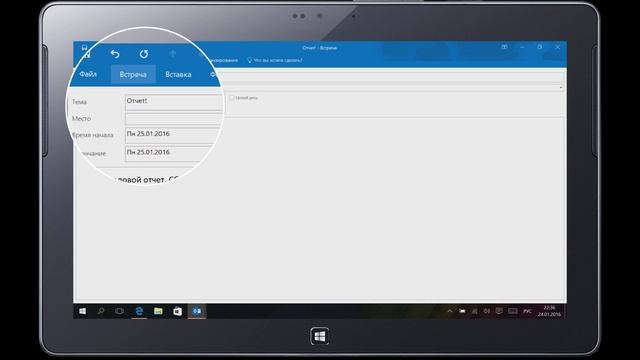Open Task View from the taskbar
The image size is (640, 360).
[x=119, y=311]
